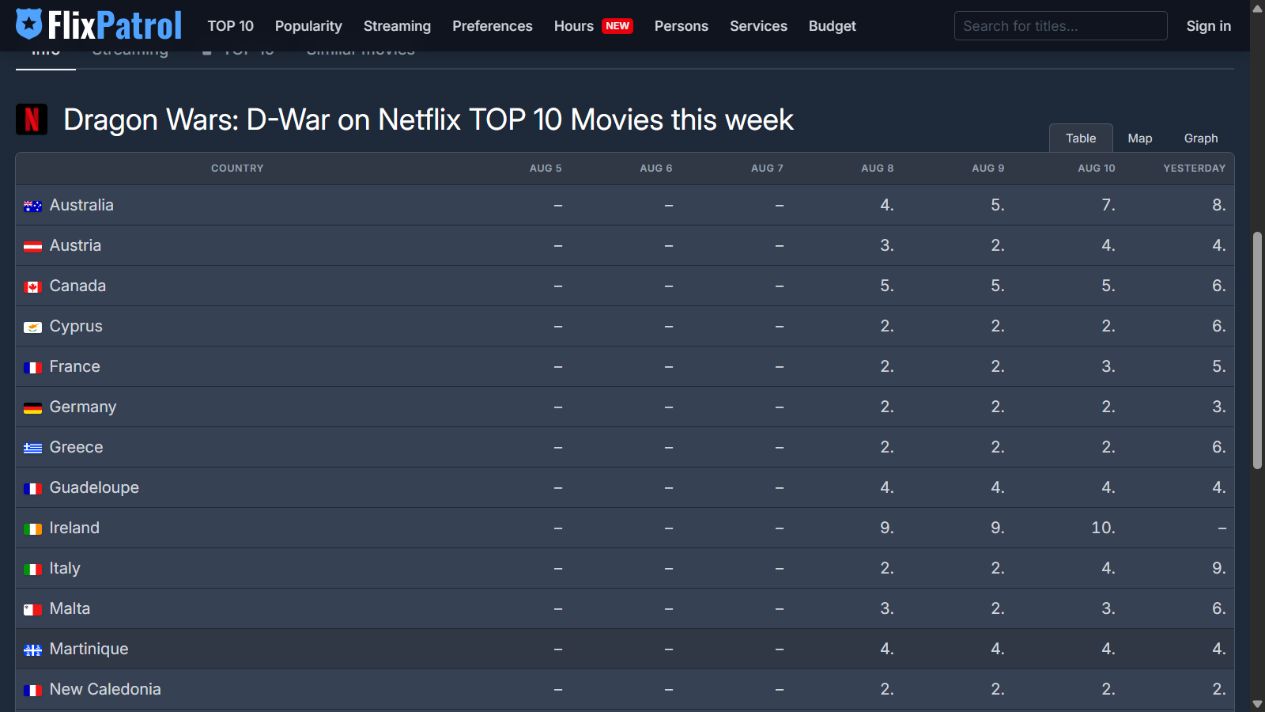The image size is (1265, 712).
Task: Click Australia's AUG 10 rank value 7.
Action: coord(1108,205)
